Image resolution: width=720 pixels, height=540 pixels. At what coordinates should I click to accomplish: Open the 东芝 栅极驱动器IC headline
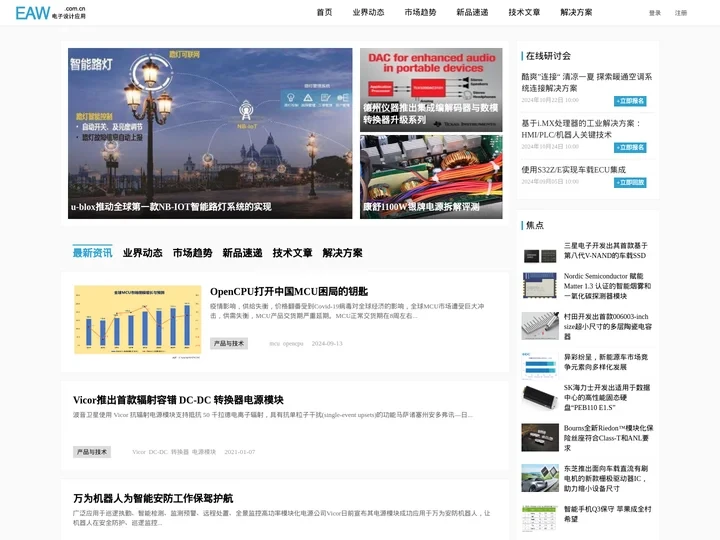tap(606, 478)
